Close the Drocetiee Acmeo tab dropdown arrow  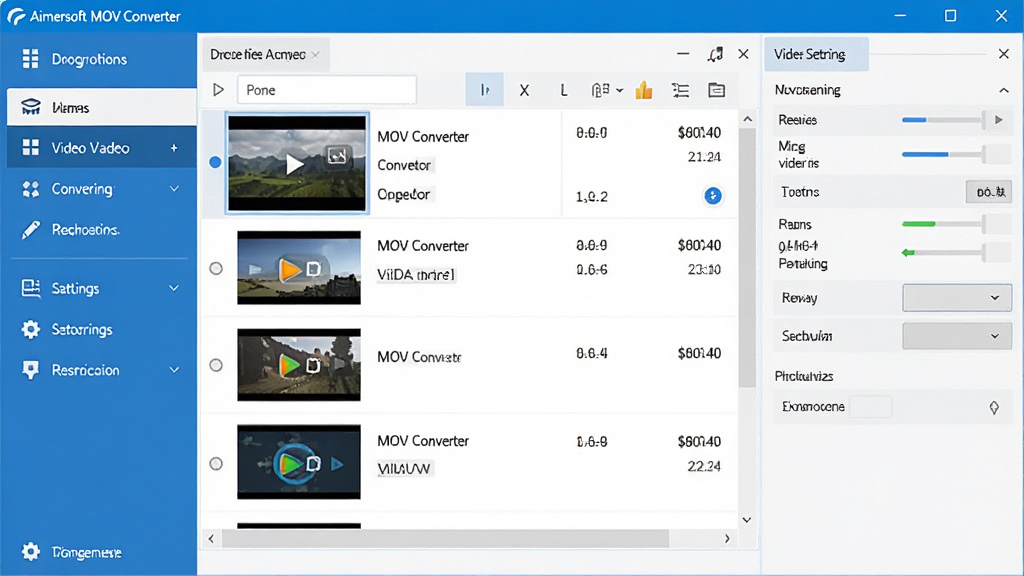click(315, 55)
